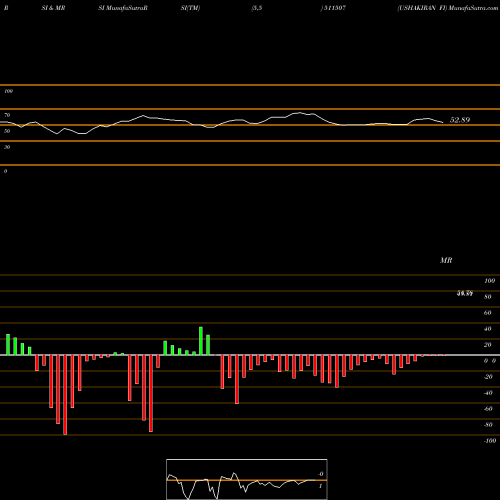500x500 pixels.
Task: Click the MR panel right axis label 40
Action: click(488, 329)
